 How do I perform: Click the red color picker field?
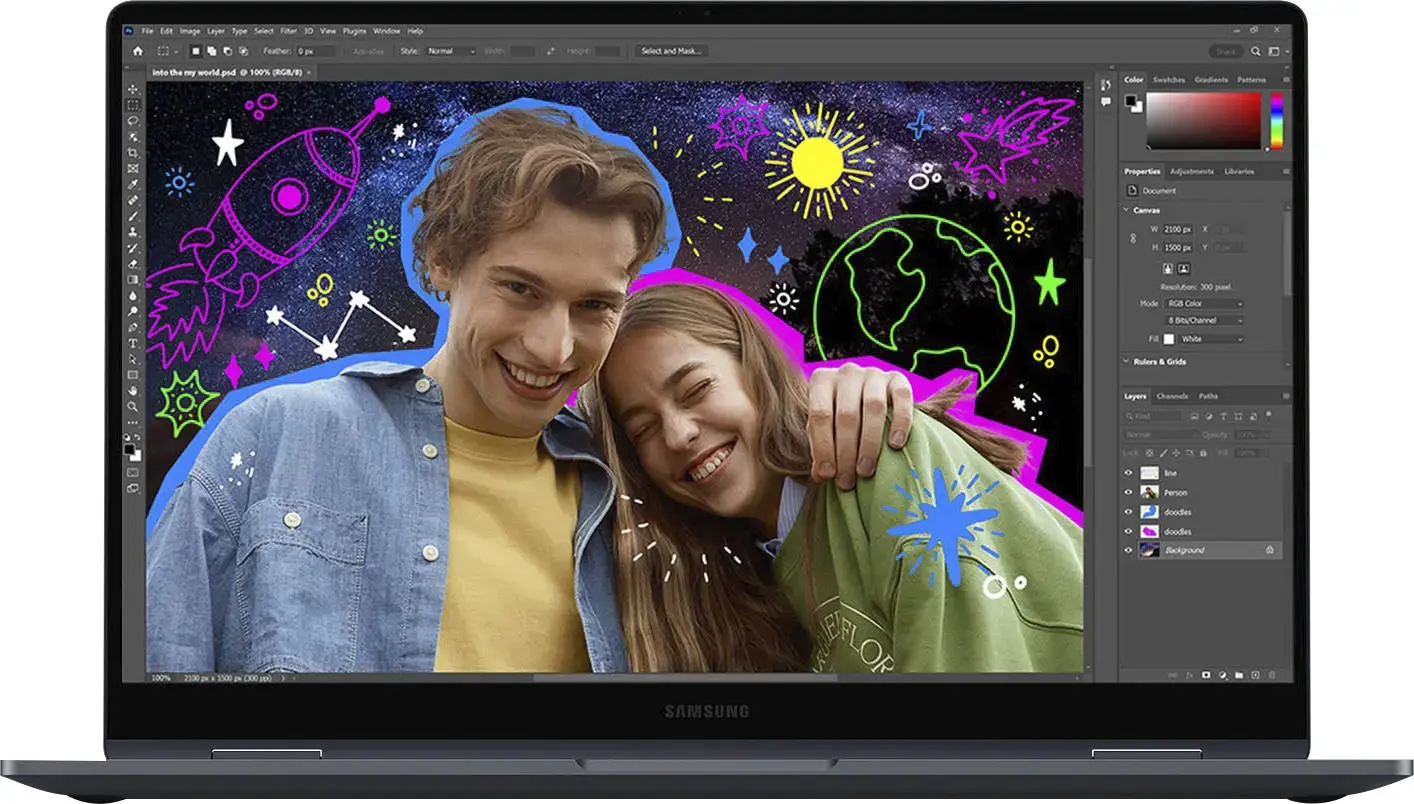(1204, 120)
